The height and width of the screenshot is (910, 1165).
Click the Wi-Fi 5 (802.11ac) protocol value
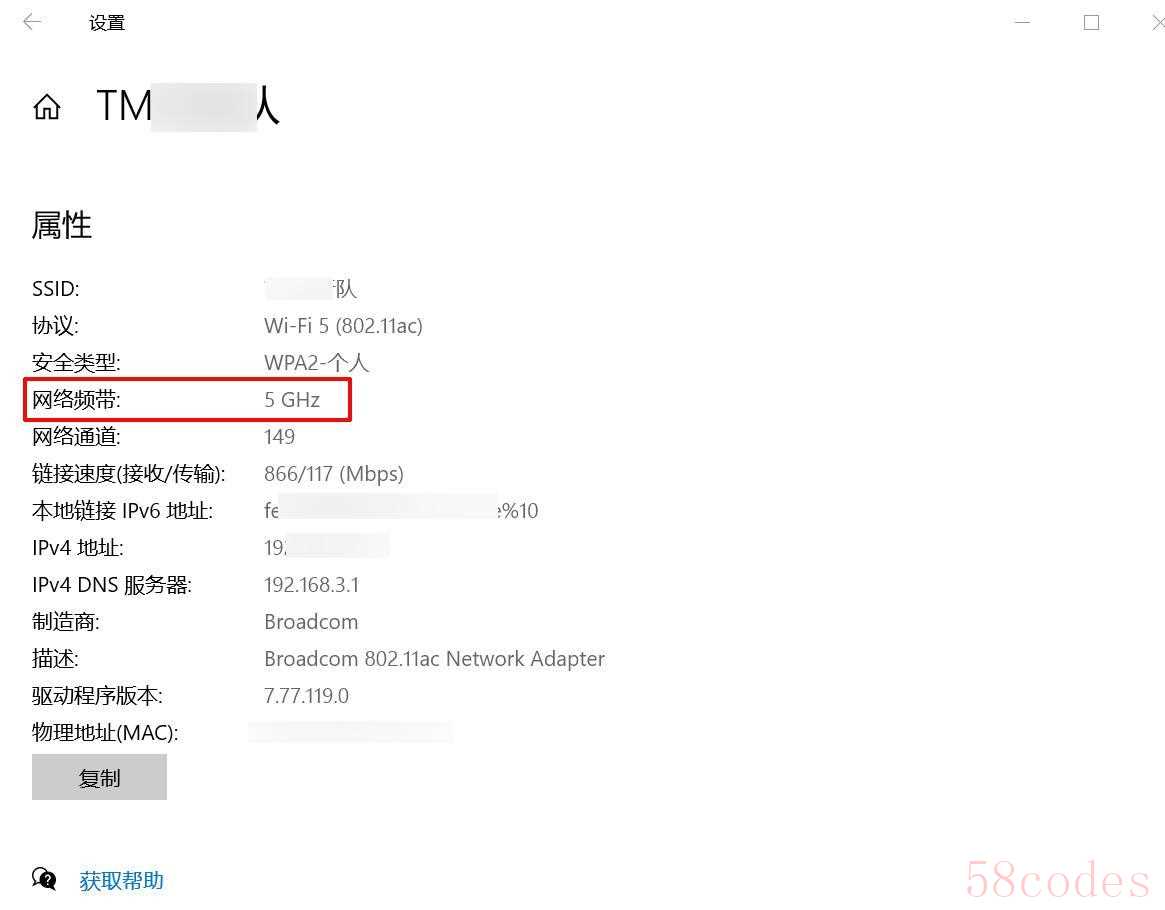(343, 325)
